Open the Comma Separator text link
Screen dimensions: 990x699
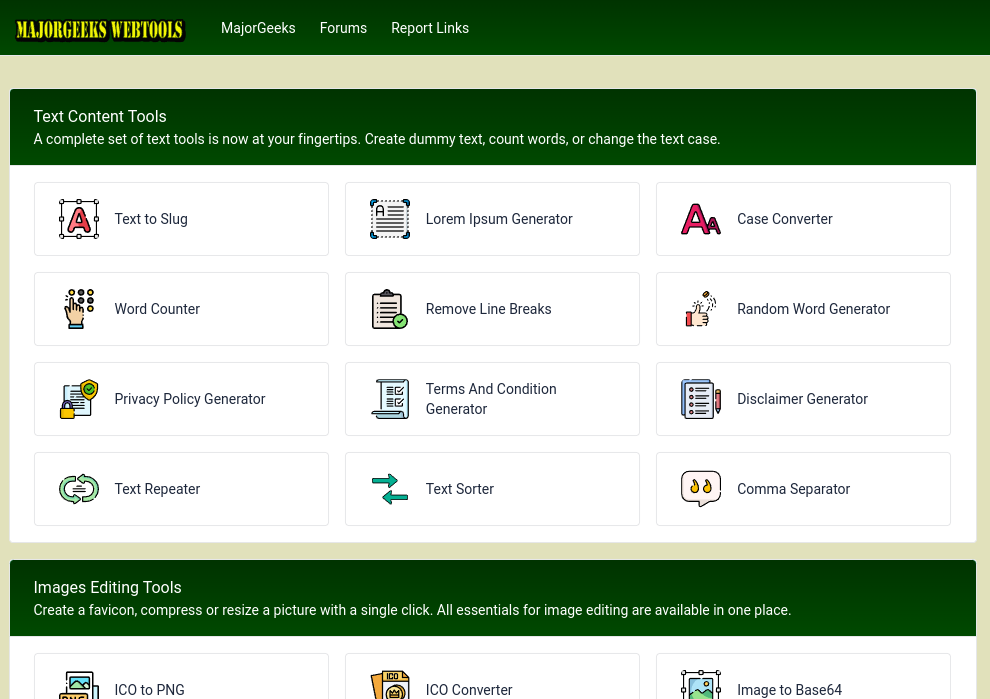click(x=793, y=489)
